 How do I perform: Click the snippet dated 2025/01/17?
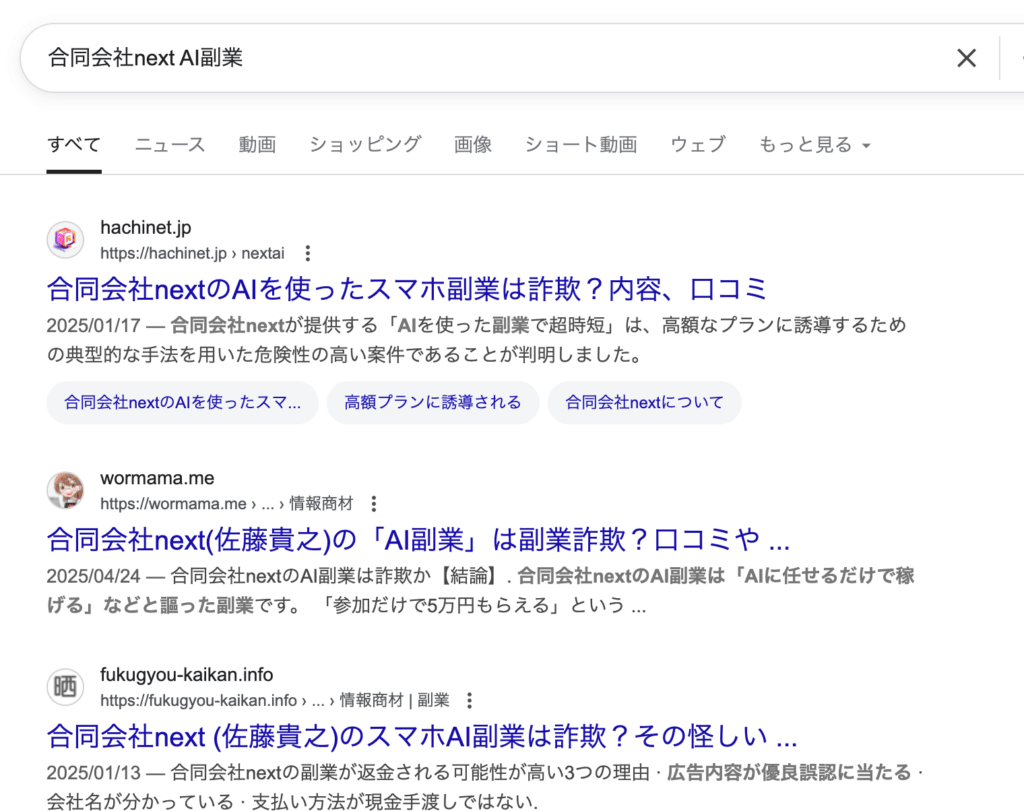(x=477, y=340)
